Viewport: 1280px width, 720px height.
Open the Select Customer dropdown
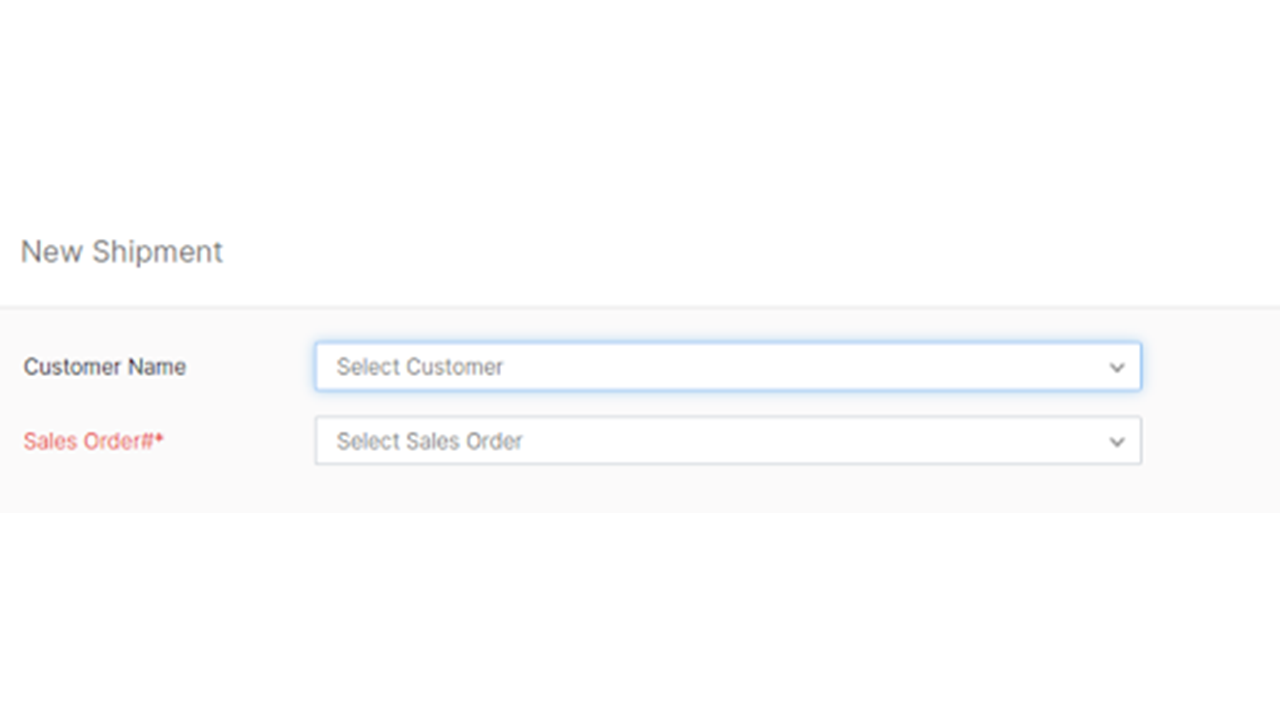pos(727,367)
